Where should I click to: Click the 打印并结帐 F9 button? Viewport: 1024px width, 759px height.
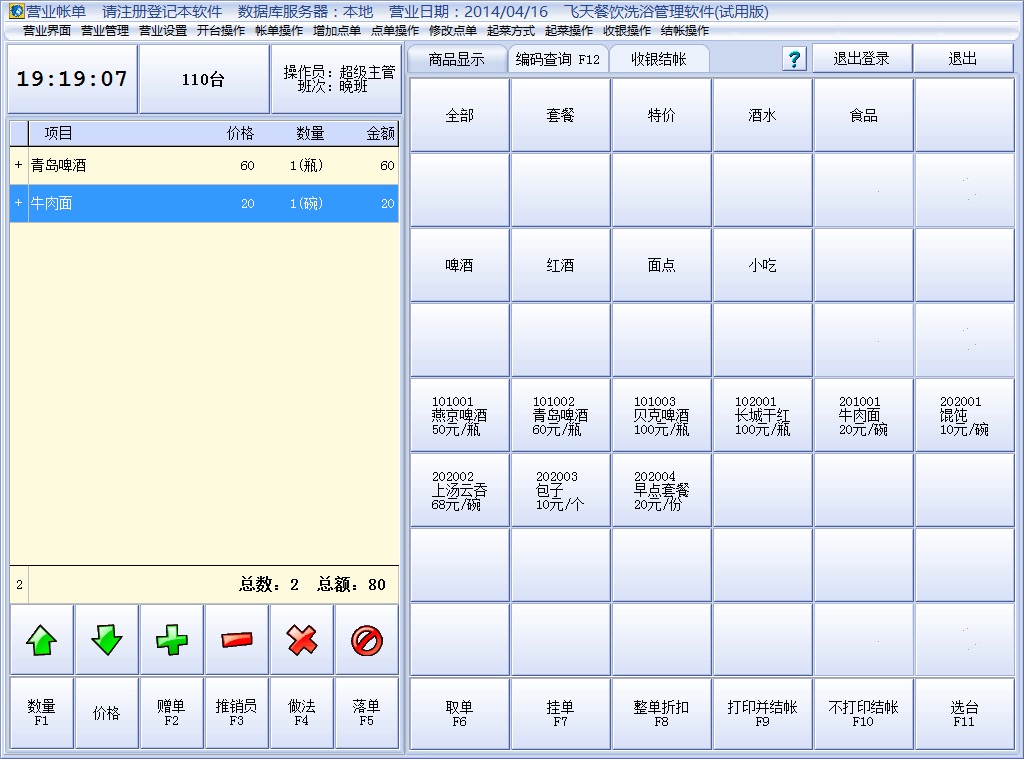click(x=762, y=713)
